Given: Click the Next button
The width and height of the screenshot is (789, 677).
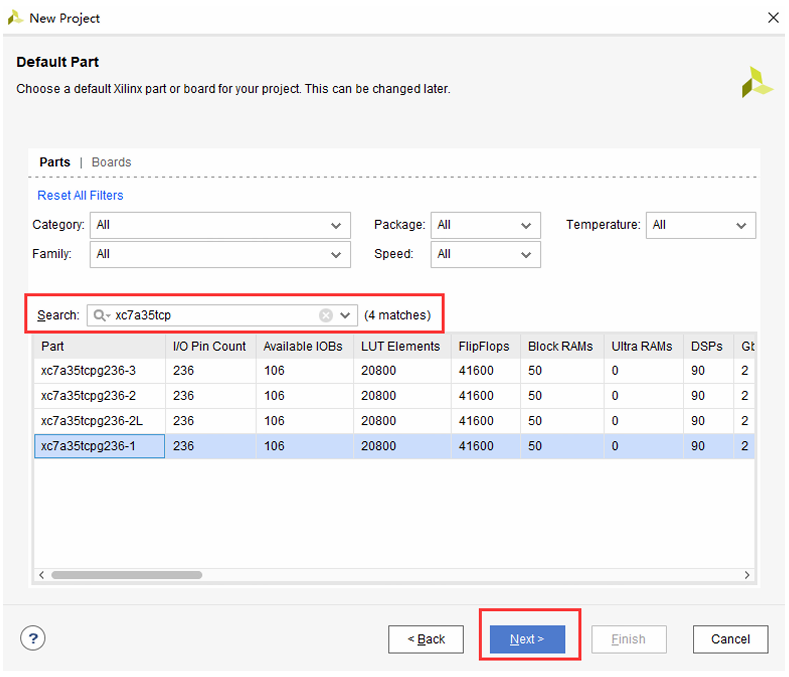Looking at the screenshot, I should pyautogui.click(x=527, y=639).
